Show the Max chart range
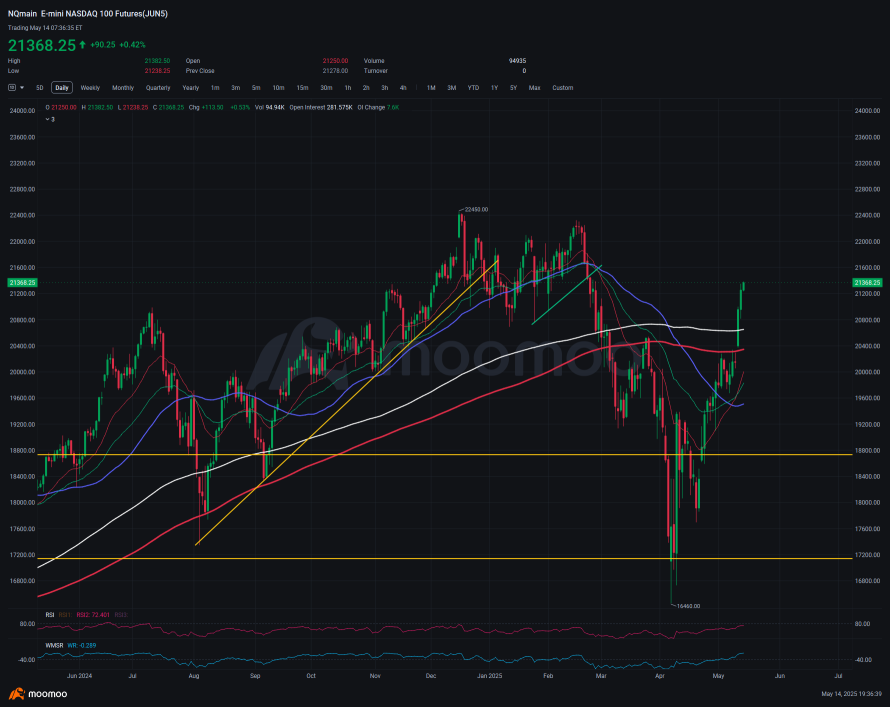890x707 pixels. [535, 88]
